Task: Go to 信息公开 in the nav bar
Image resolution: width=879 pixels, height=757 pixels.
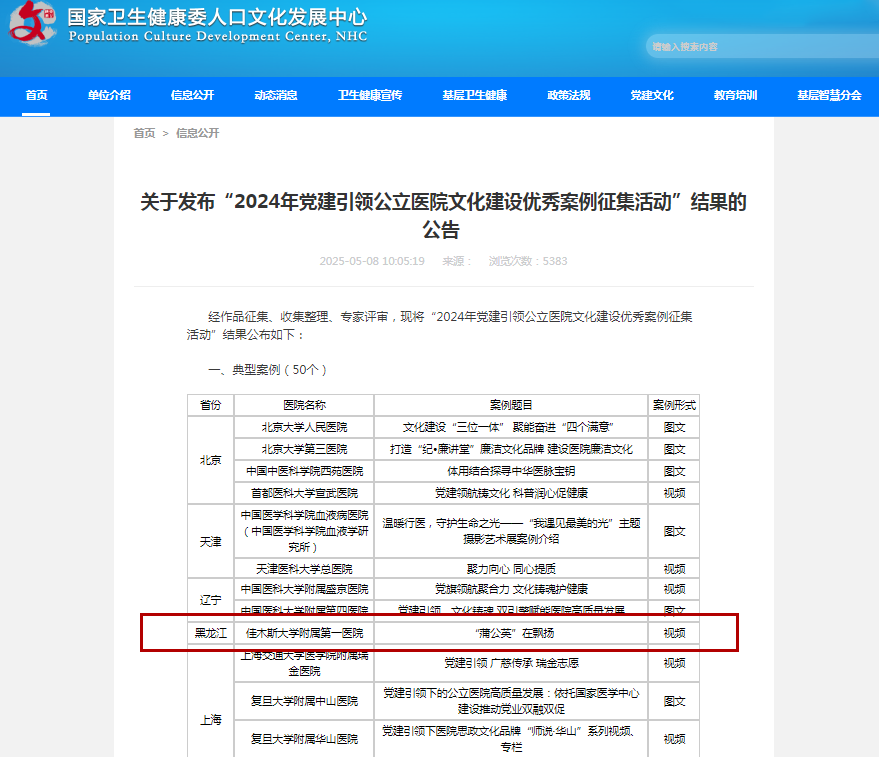Action: 192,96
